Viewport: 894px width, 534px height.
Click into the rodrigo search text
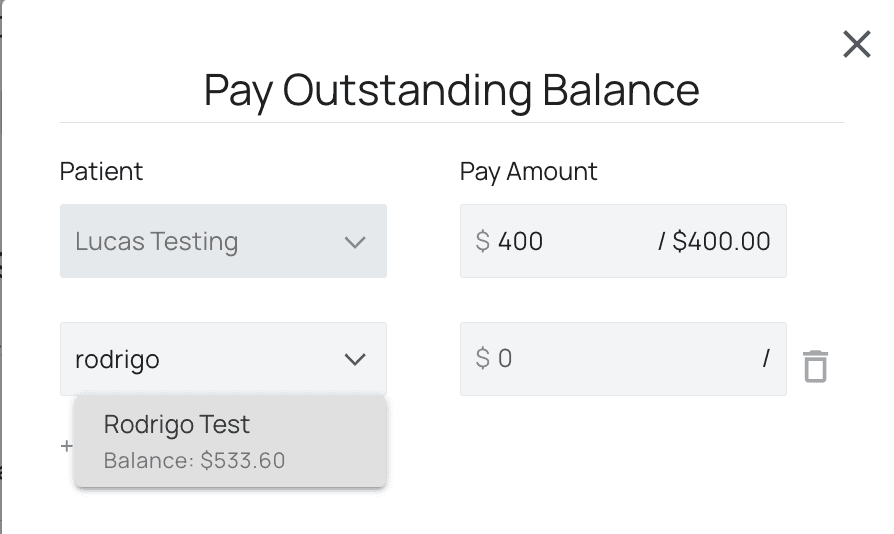click(x=117, y=359)
